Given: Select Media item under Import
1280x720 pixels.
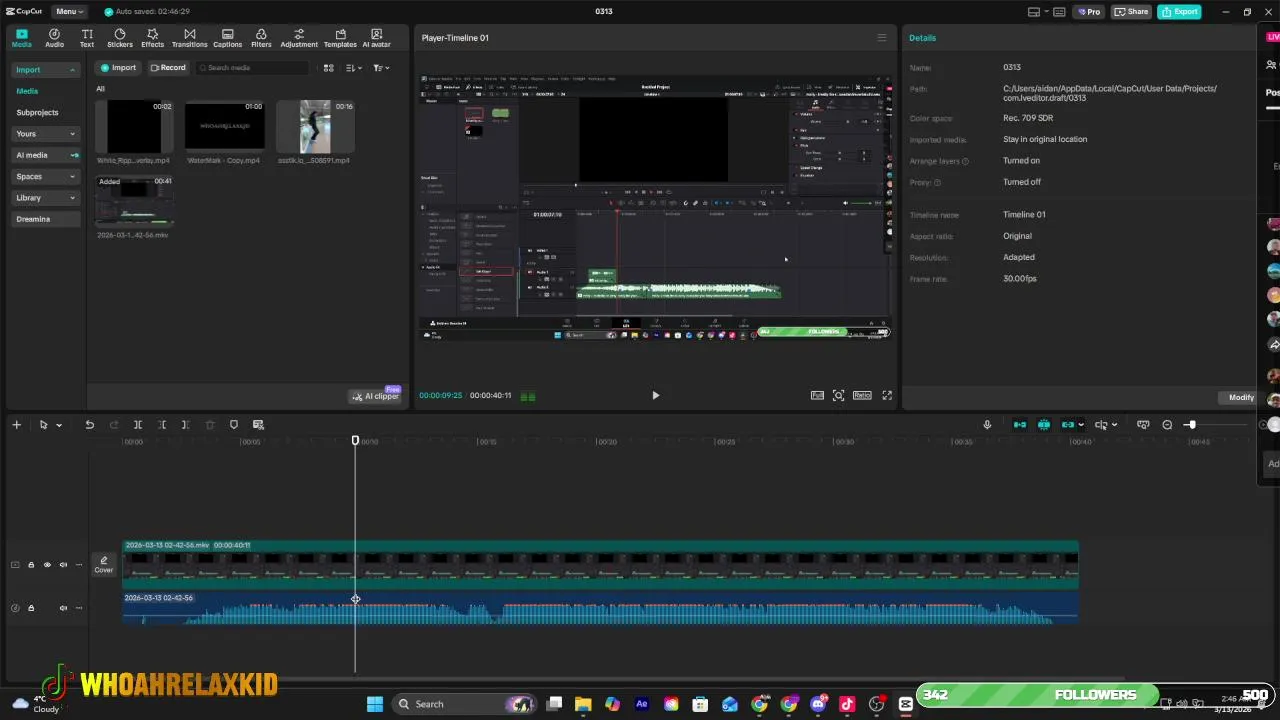Looking at the screenshot, I should [x=27, y=91].
